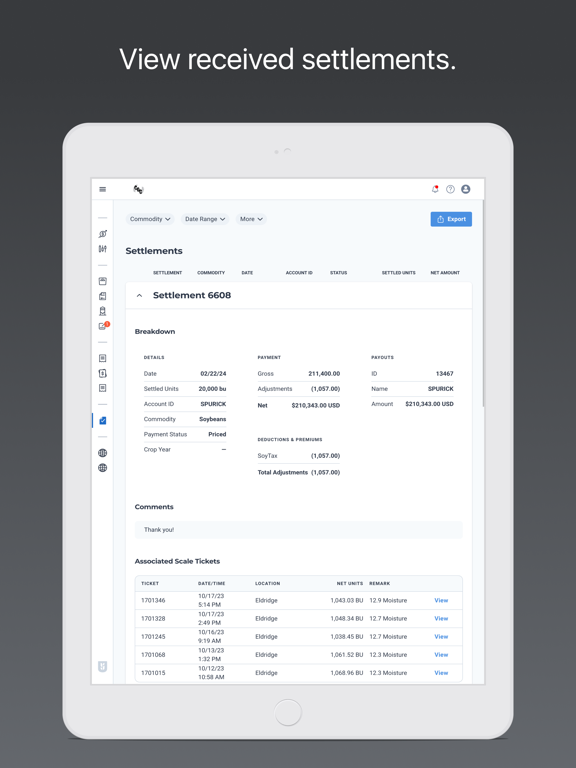Open the help question-mark icon

(450, 189)
